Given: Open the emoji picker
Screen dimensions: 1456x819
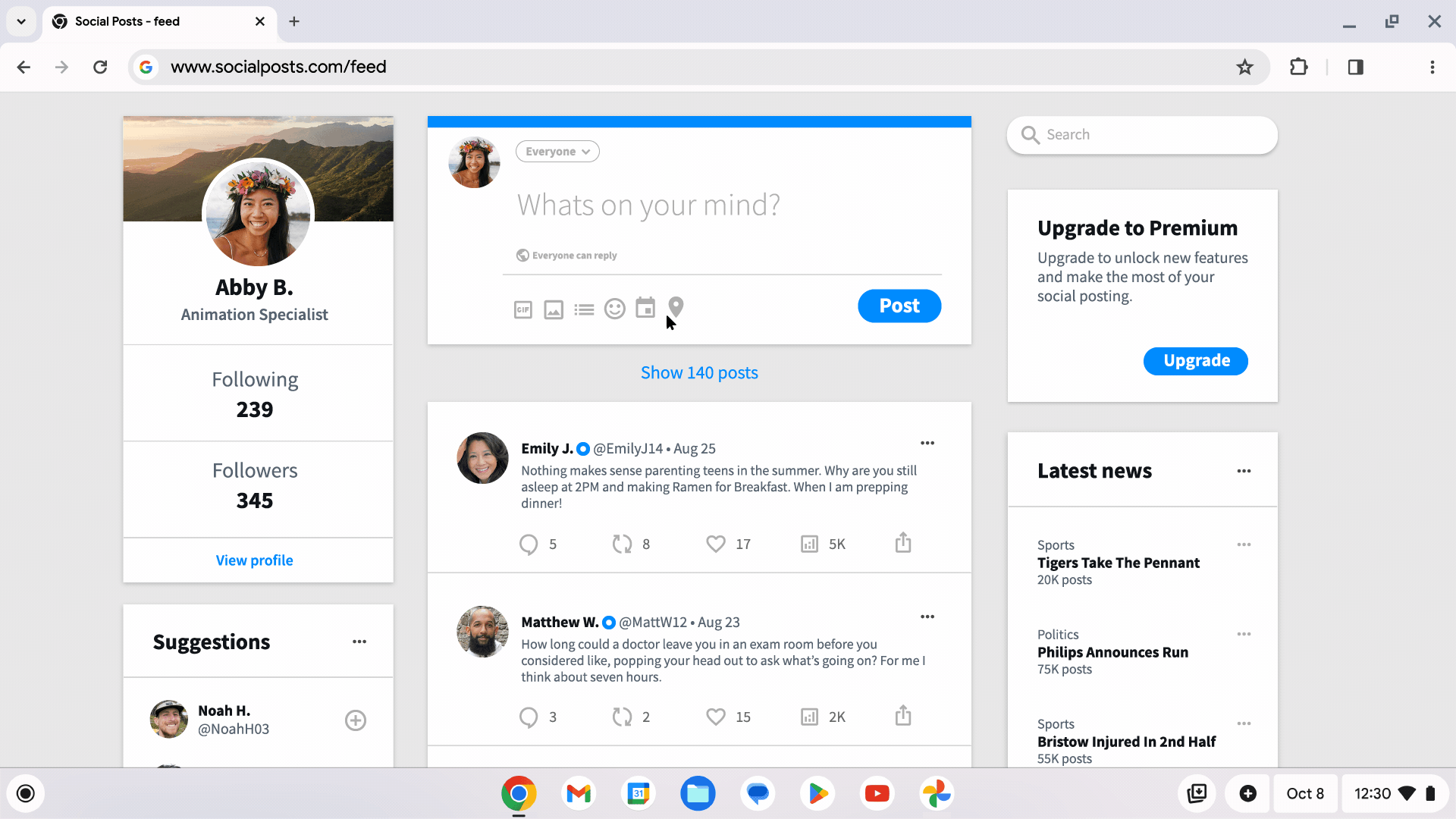Looking at the screenshot, I should coord(614,309).
